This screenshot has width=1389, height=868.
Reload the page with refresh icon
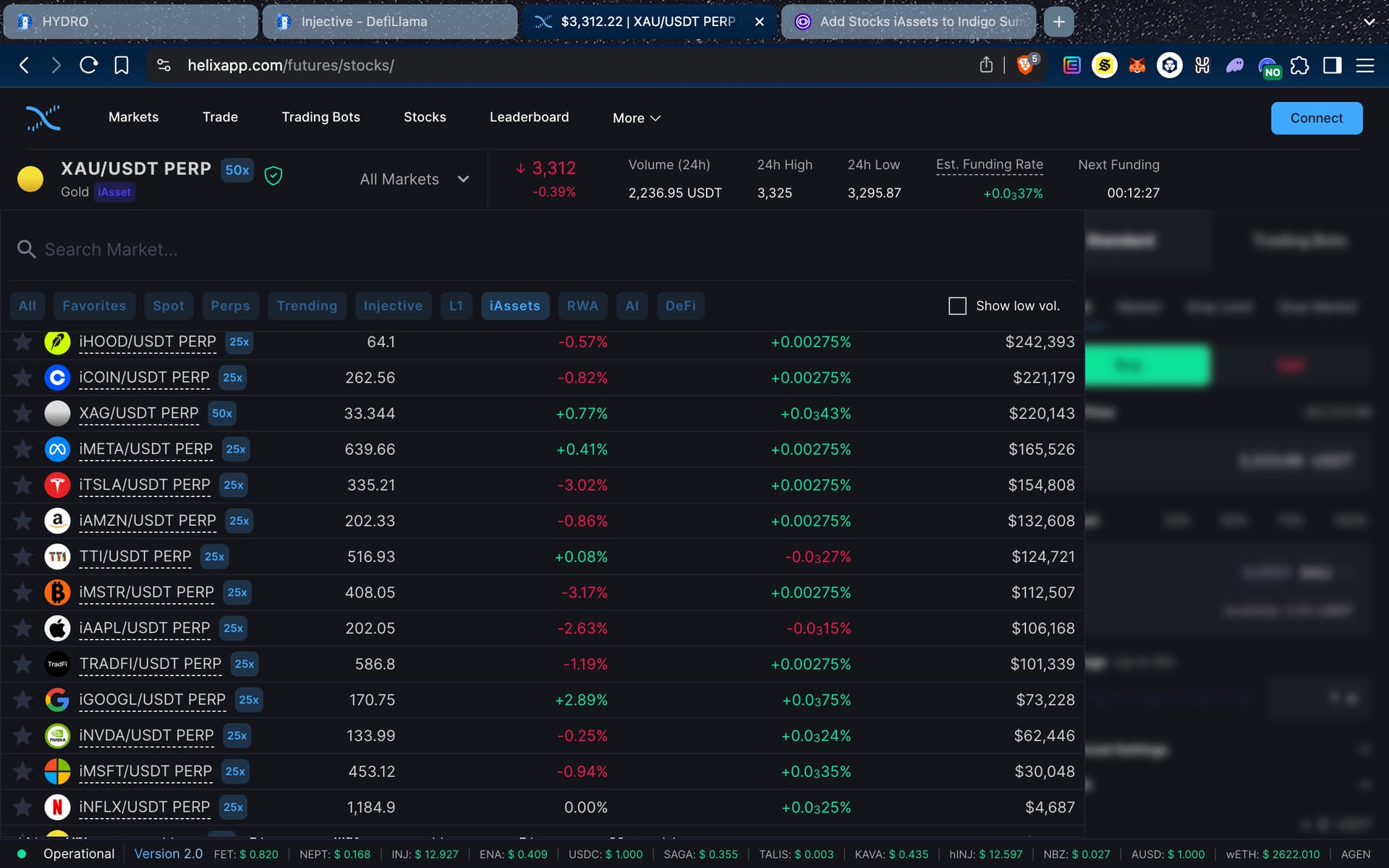[89, 65]
